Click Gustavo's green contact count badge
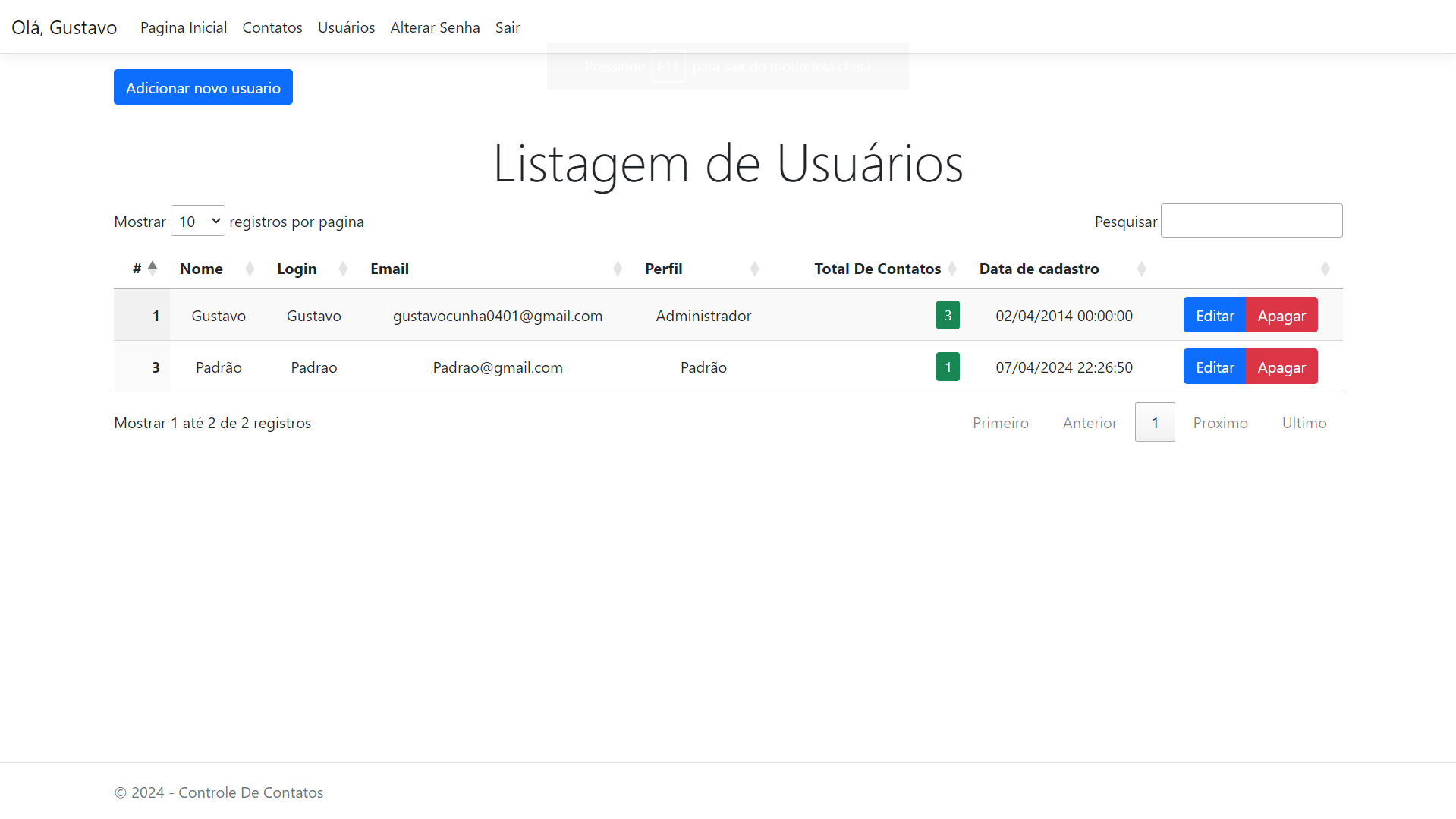This screenshot has height=819, width=1456. click(948, 315)
